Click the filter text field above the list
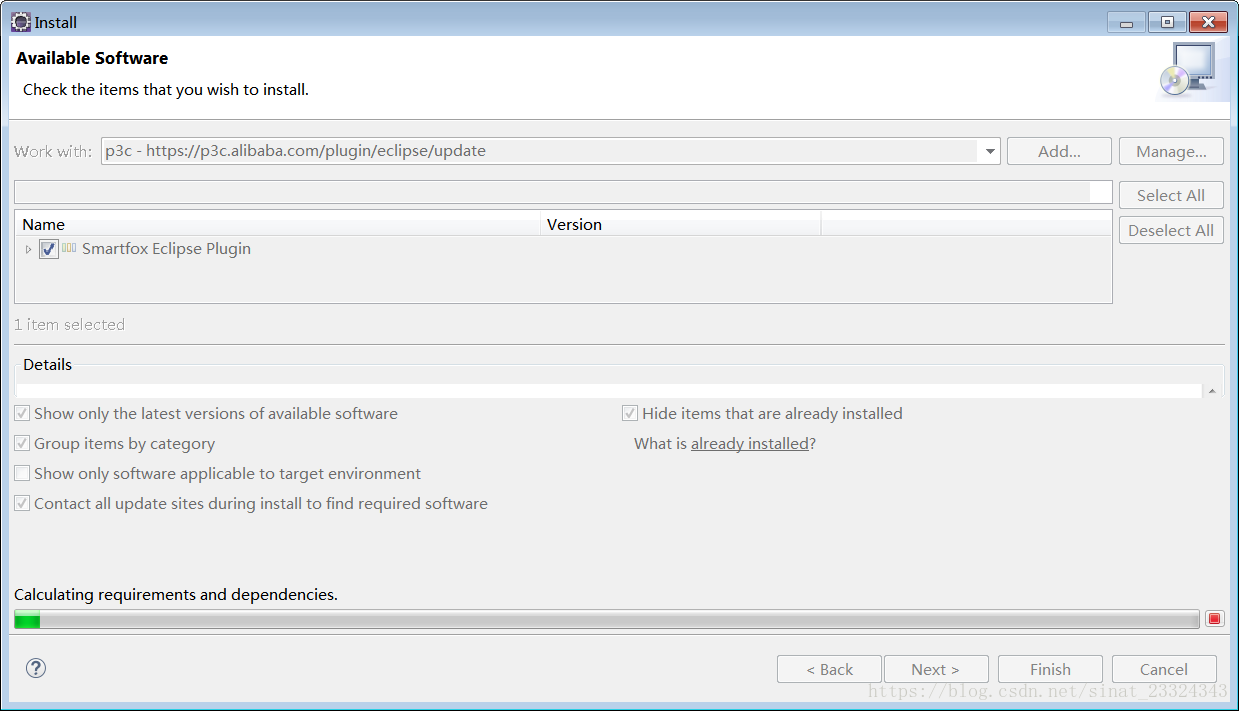 563,192
